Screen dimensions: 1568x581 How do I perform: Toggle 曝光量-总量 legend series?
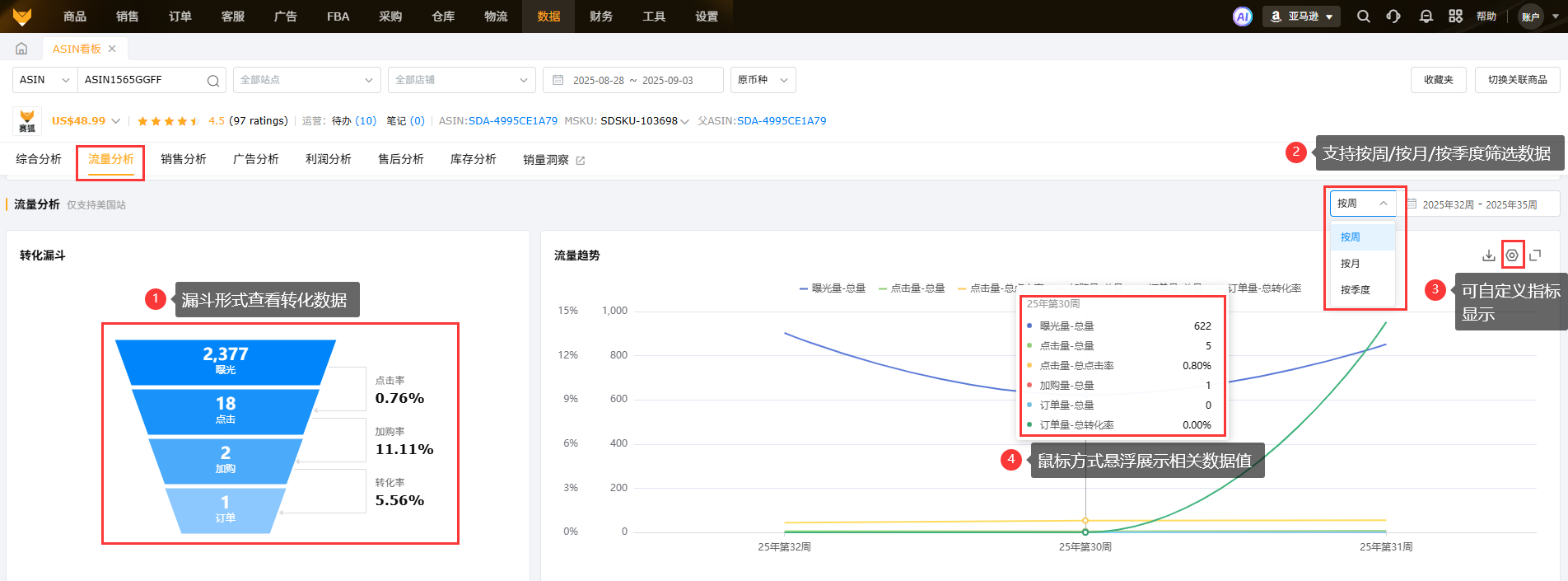coord(833,288)
